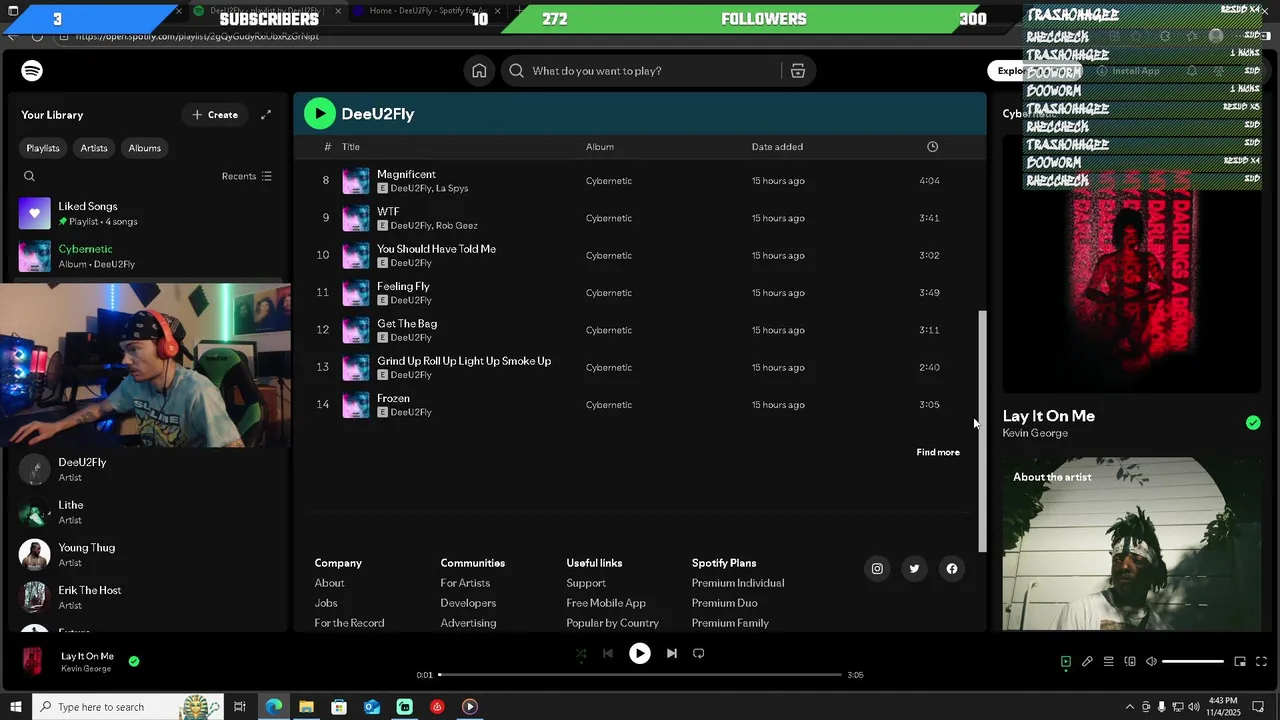
Task: Open Rob Geez artist link on WTF
Action: tap(457, 226)
